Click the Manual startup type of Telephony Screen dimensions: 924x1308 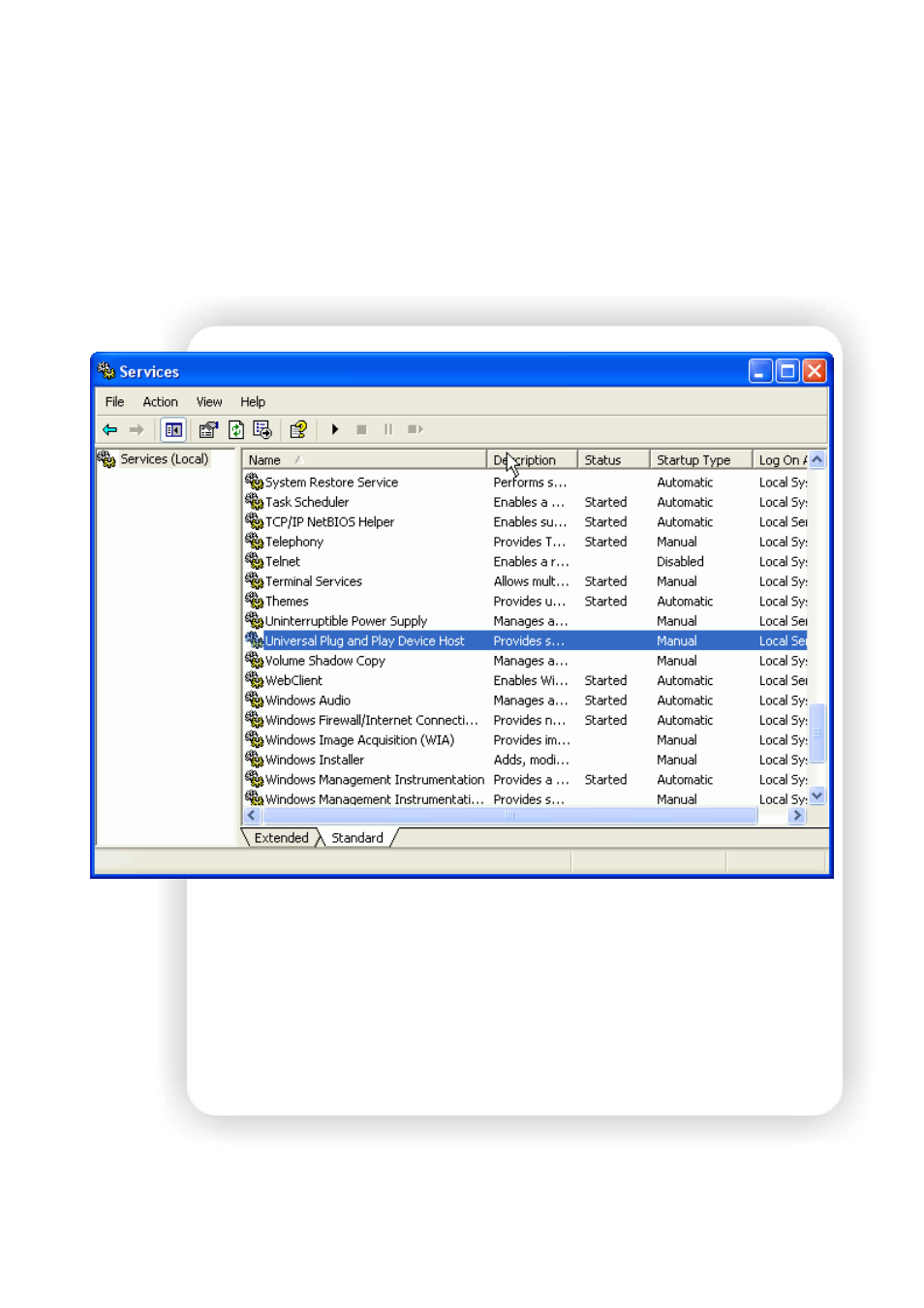pos(676,542)
